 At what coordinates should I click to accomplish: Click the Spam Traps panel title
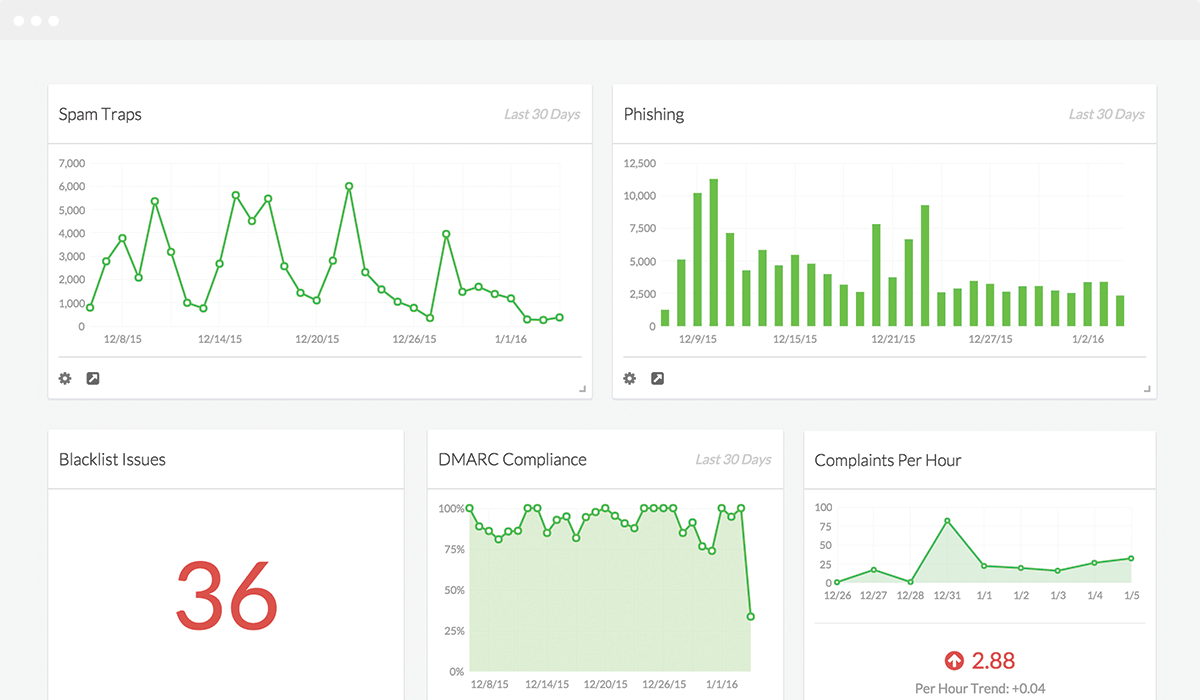click(x=100, y=115)
